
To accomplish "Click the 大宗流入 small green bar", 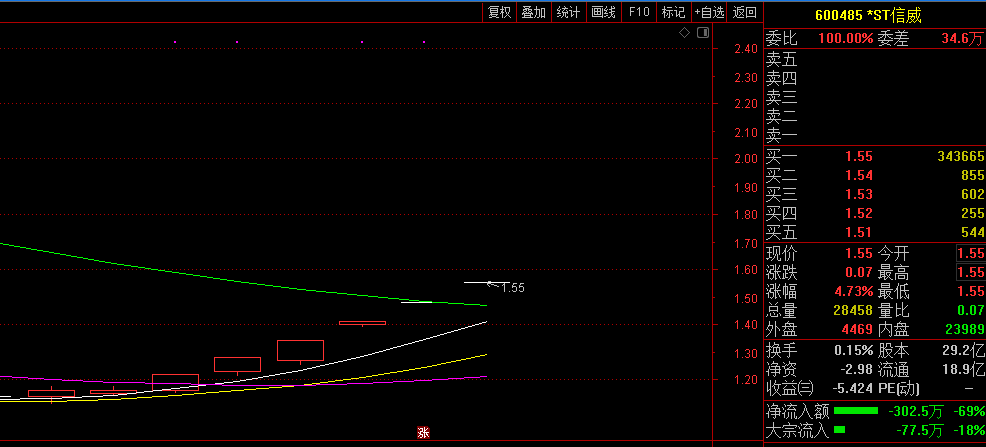I will [839, 430].
